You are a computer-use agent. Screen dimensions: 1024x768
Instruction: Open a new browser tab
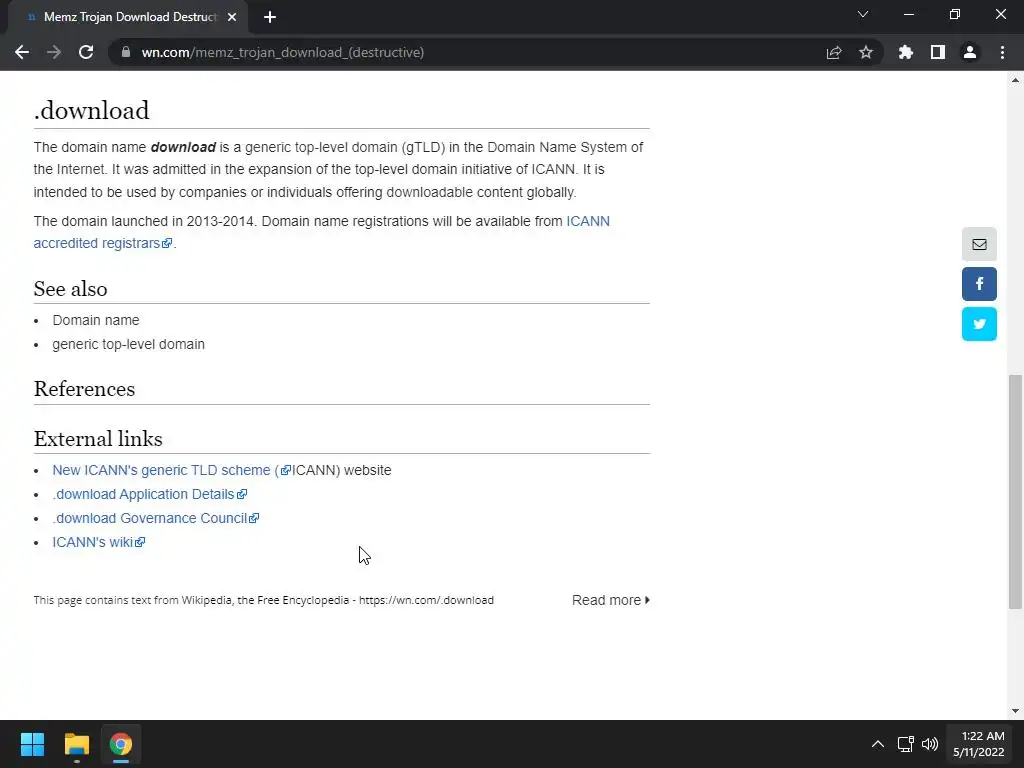click(270, 17)
